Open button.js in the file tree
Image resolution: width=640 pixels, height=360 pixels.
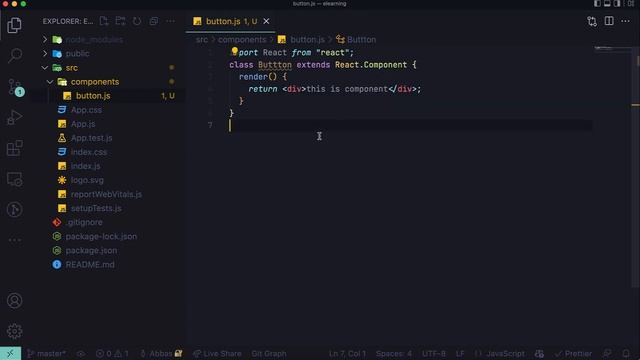(x=93, y=96)
